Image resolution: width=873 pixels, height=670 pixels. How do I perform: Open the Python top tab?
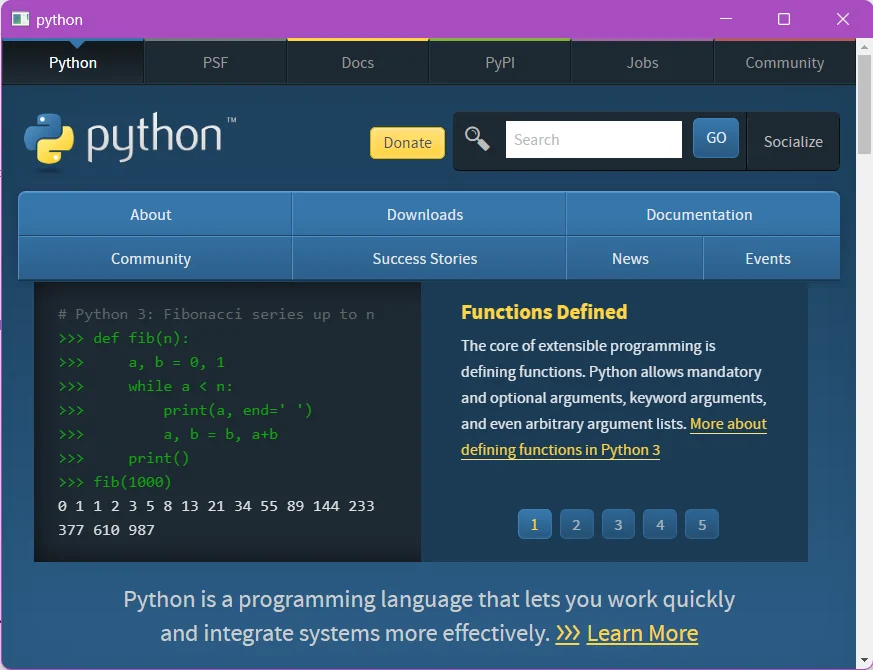pos(73,62)
